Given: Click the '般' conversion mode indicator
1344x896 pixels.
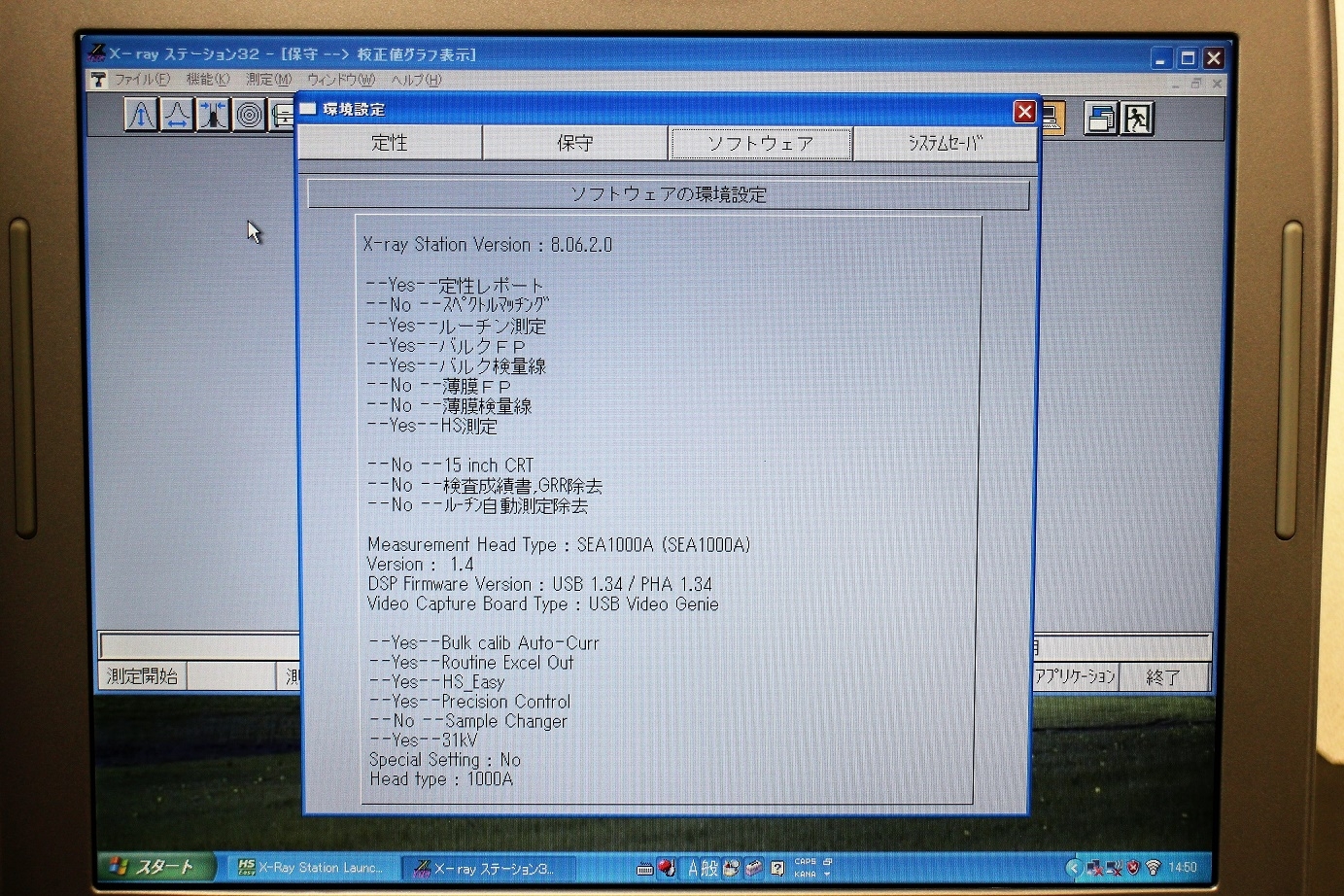Looking at the screenshot, I should coord(710,868).
